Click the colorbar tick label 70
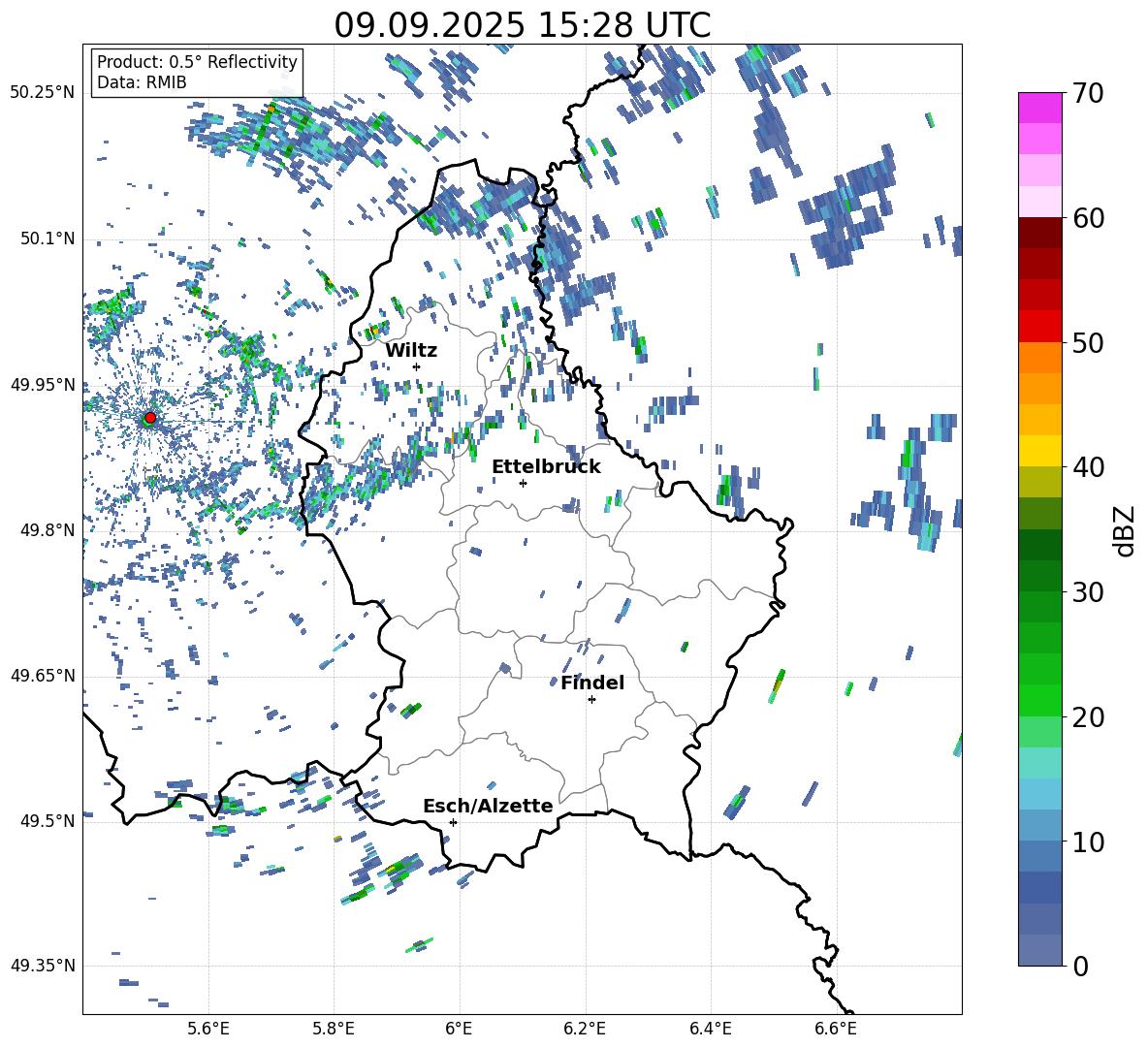 [1089, 94]
